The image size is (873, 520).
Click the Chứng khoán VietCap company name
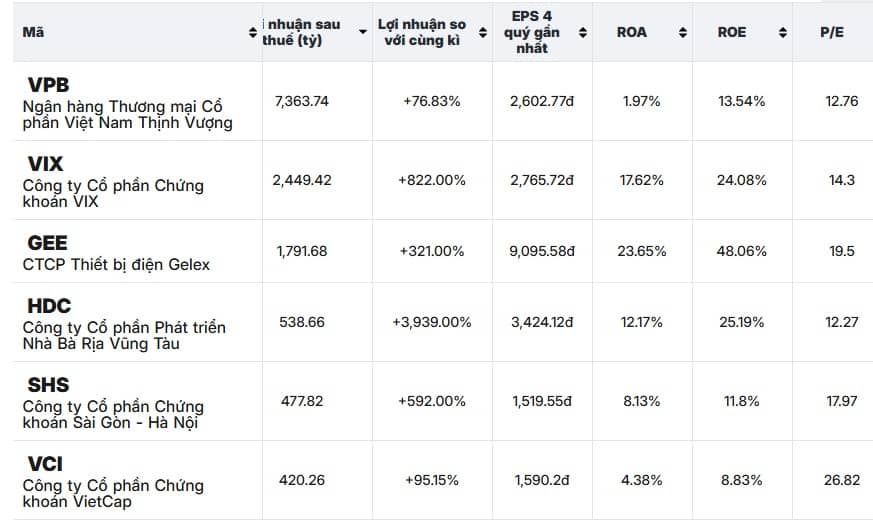(113, 493)
